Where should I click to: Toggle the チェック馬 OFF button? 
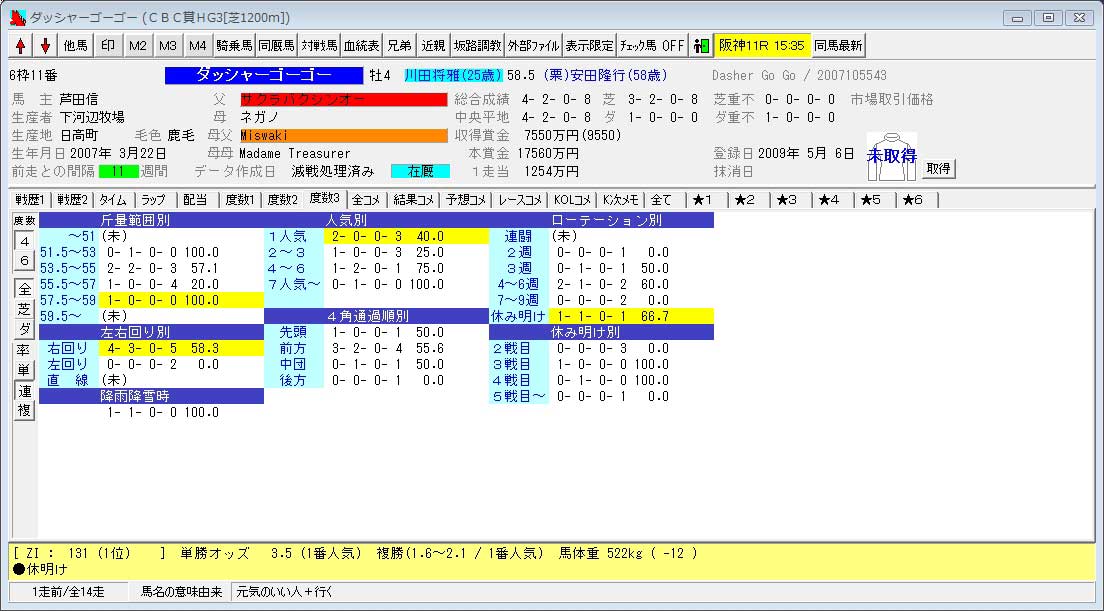tap(652, 46)
